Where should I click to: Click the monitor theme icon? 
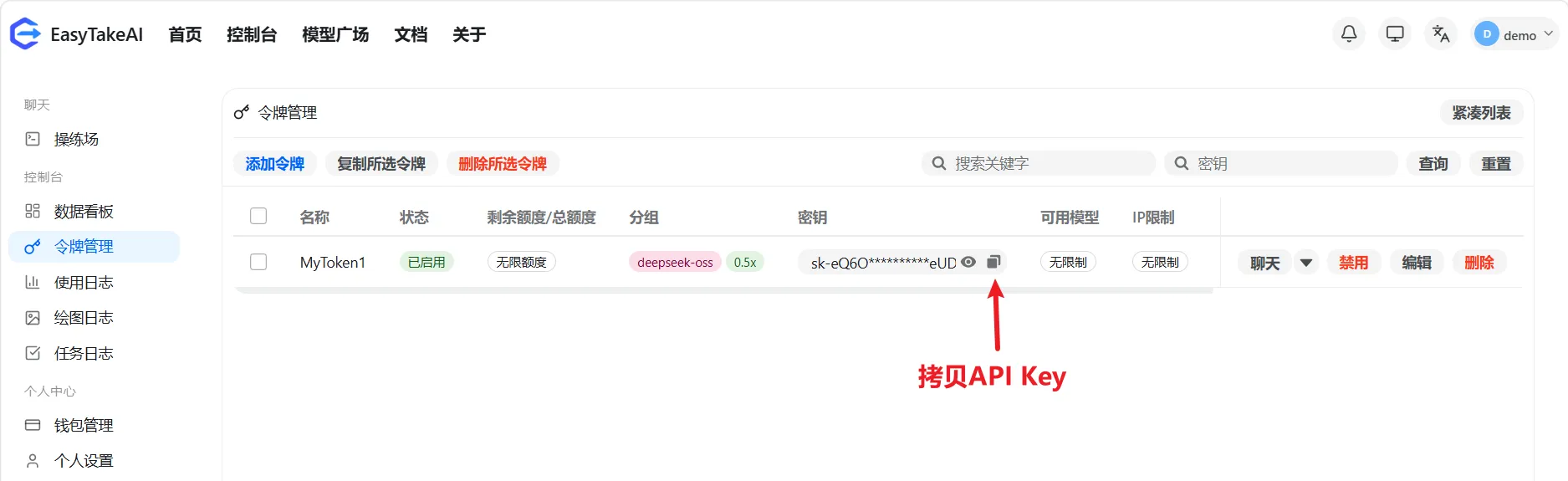pos(1395,34)
